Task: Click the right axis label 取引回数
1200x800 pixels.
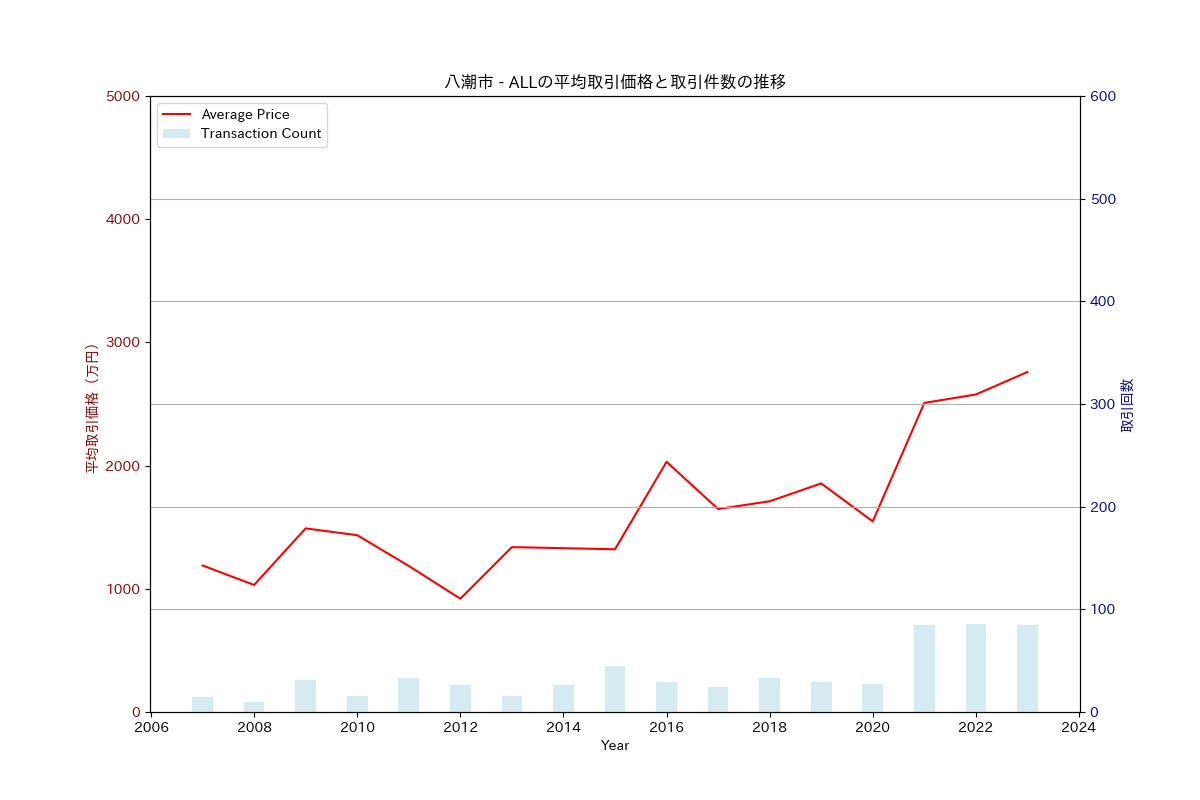Action: pos(1127,405)
